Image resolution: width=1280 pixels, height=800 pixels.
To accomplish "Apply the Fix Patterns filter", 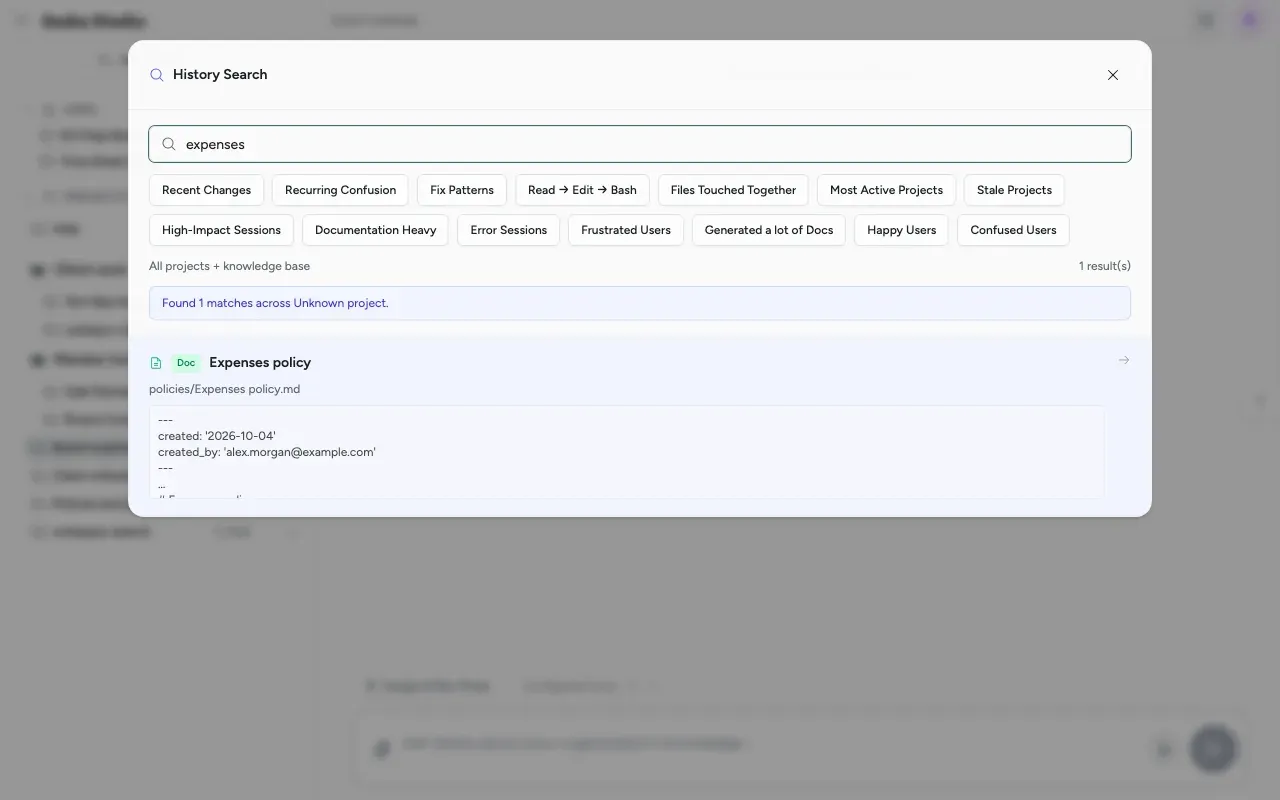I will (462, 190).
